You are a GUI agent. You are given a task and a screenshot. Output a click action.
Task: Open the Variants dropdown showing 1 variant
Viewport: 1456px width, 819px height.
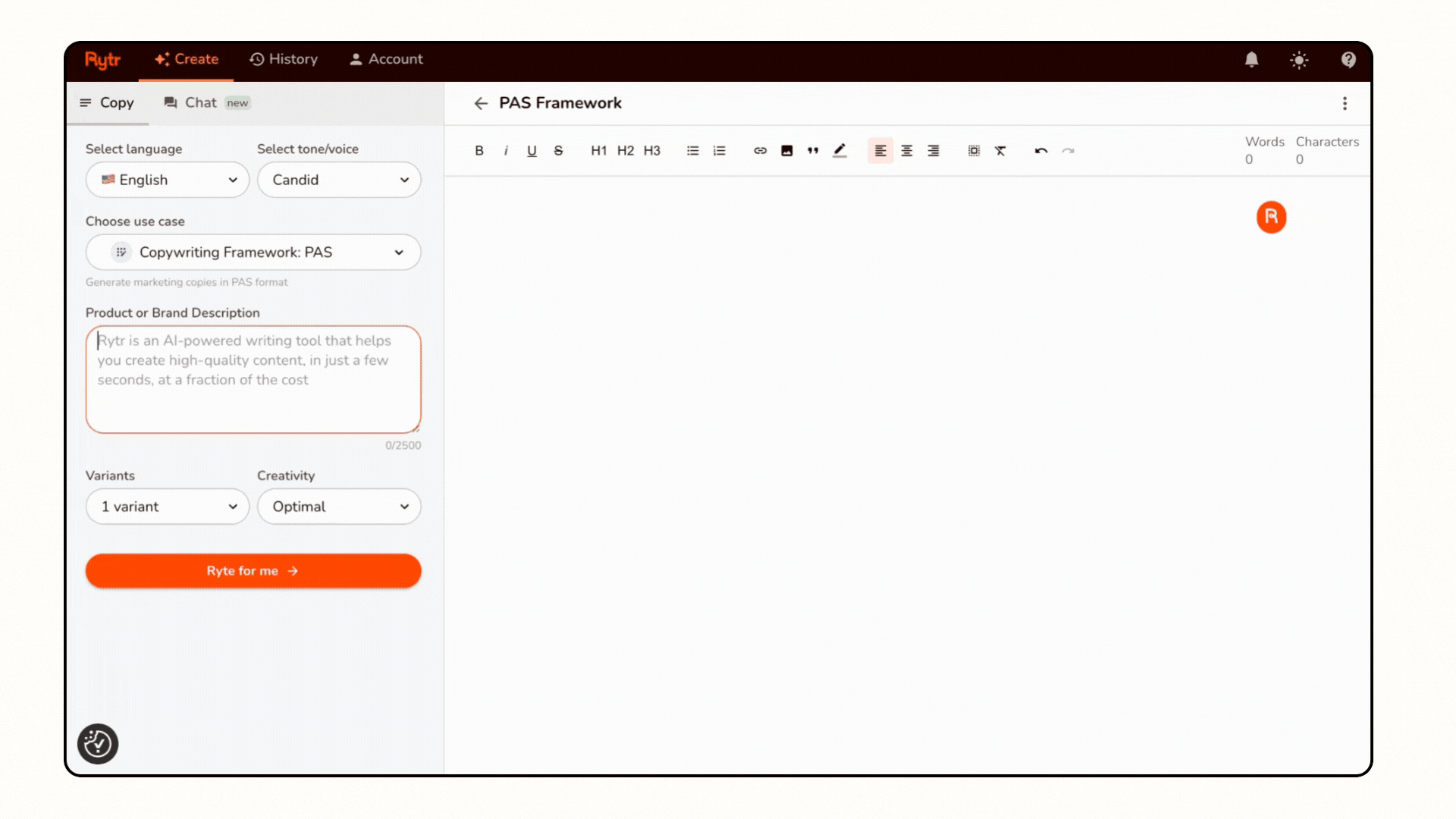167,507
